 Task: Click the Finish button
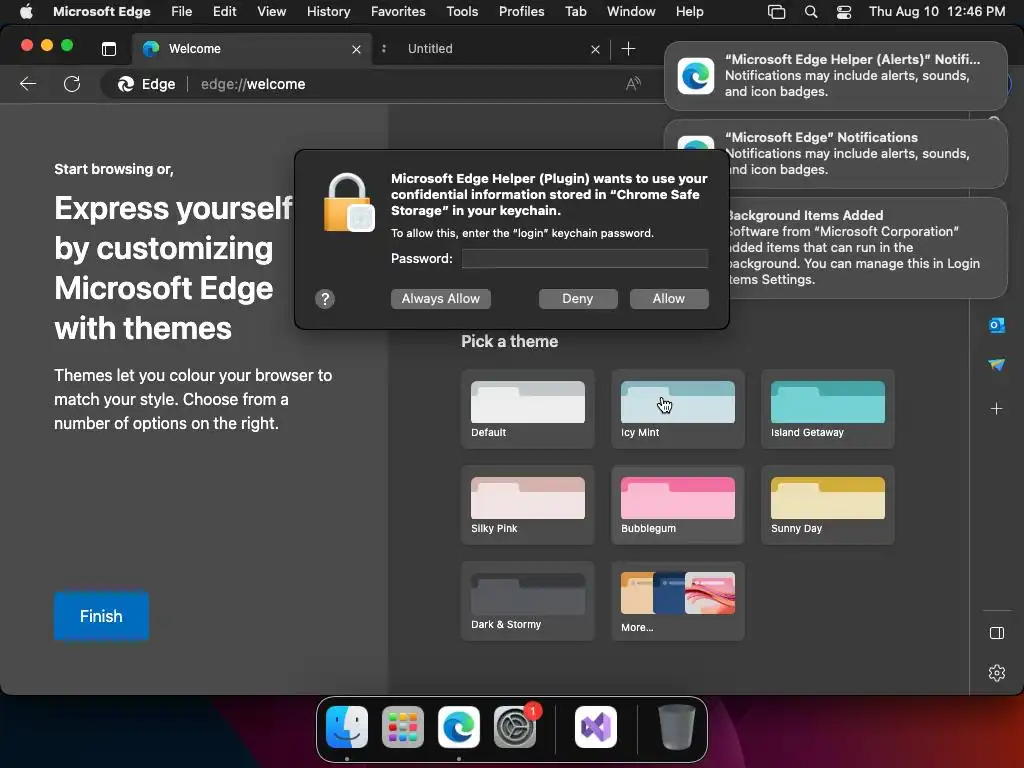coord(101,616)
